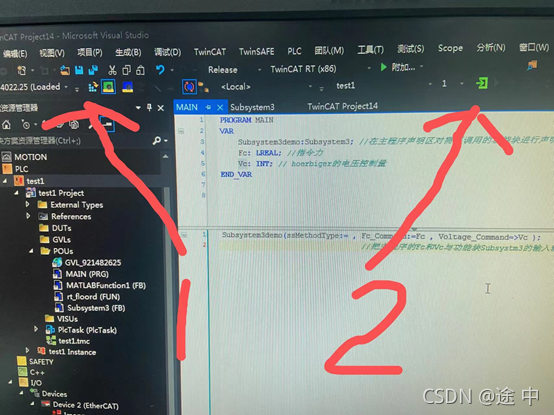Open the 生成(B) Build menu
Screen dimensions: 554x415
point(128,53)
